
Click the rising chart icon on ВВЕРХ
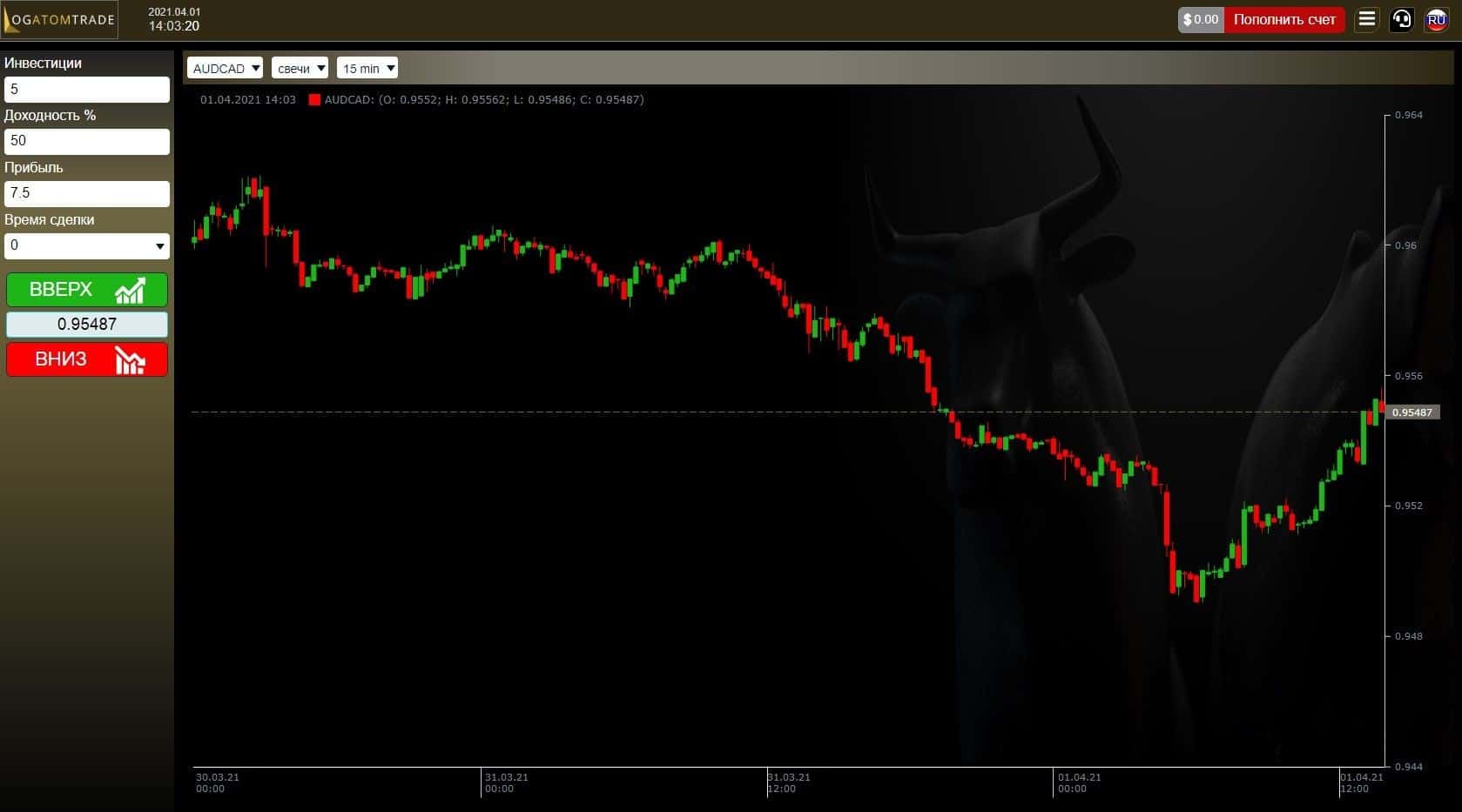pyautogui.click(x=130, y=290)
